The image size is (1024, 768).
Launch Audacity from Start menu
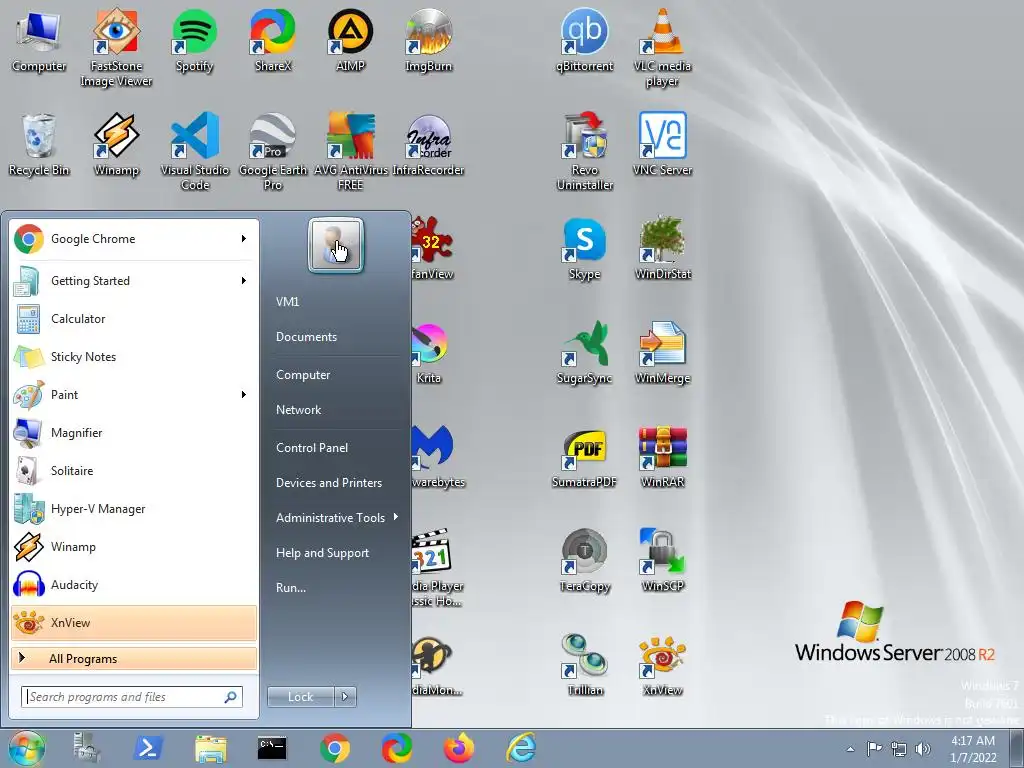134,584
